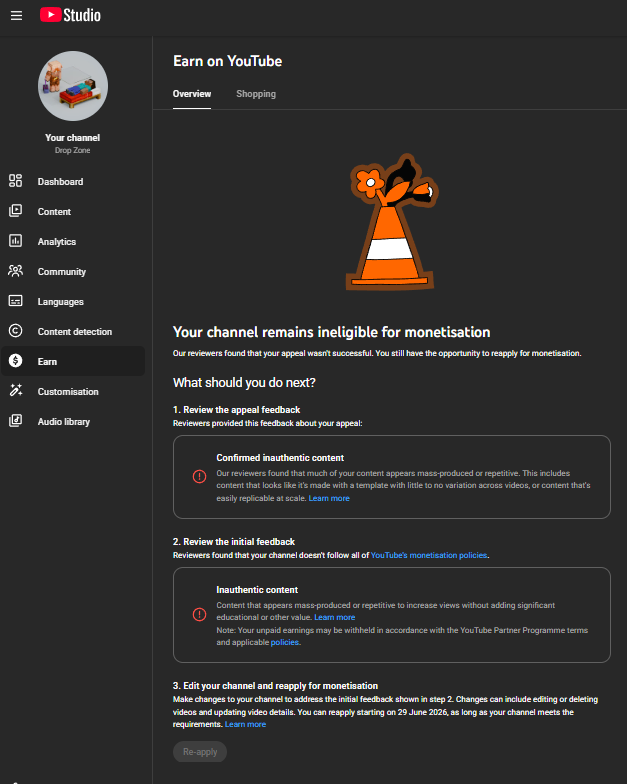Open the channel profile avatar
This screenshot has width=627, height=784.
73,86
